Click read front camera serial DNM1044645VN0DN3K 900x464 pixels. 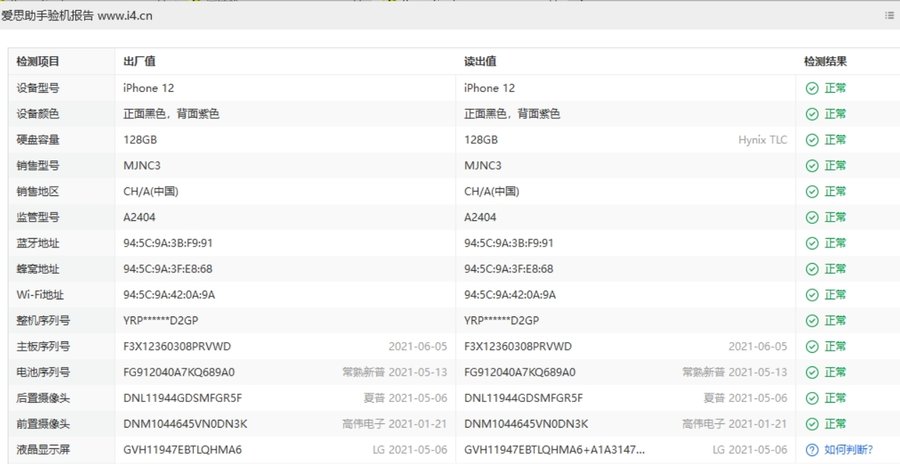pos(526,424)
